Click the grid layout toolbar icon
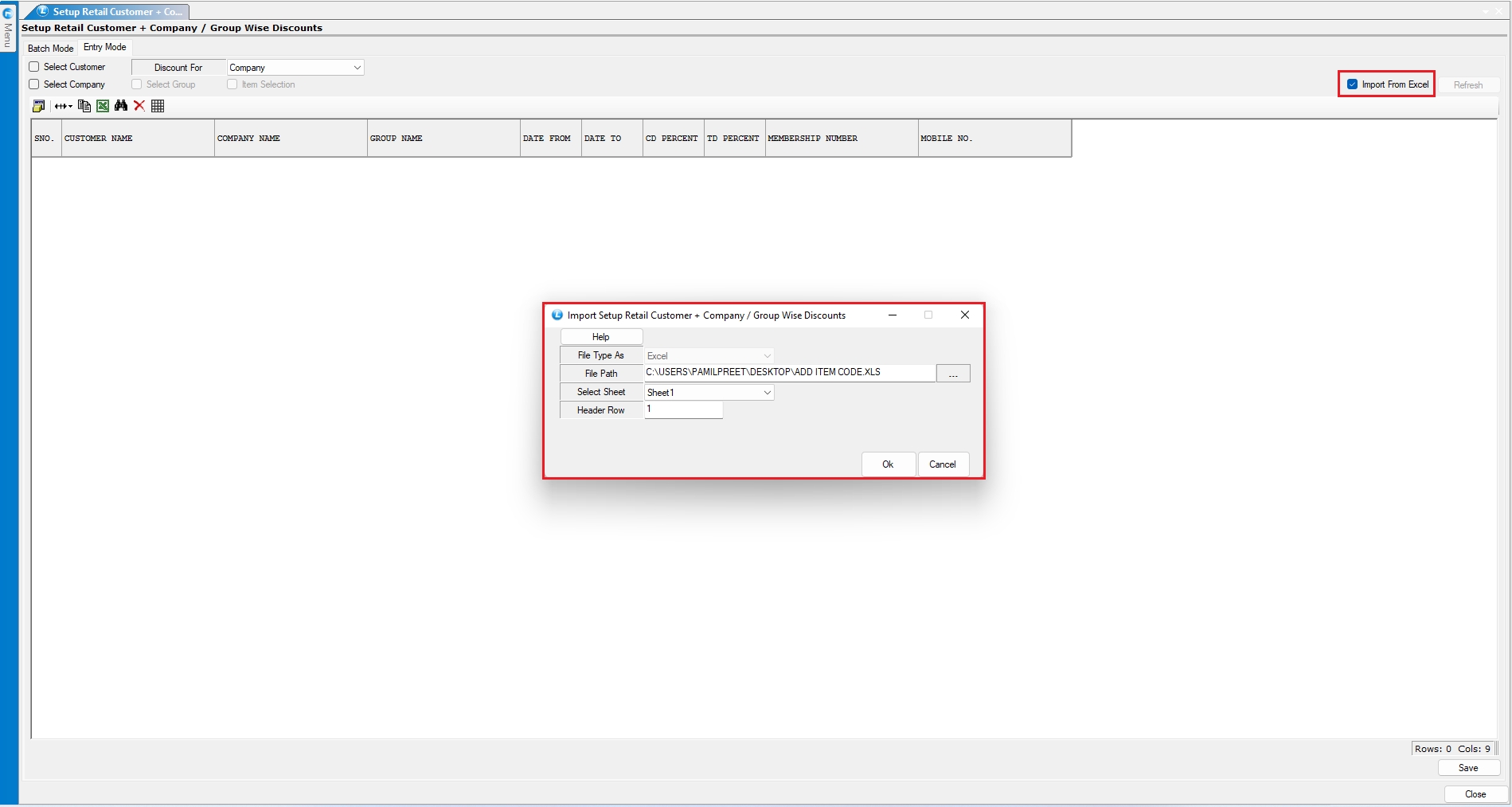 pyautogui.click(x=158, y=106)
